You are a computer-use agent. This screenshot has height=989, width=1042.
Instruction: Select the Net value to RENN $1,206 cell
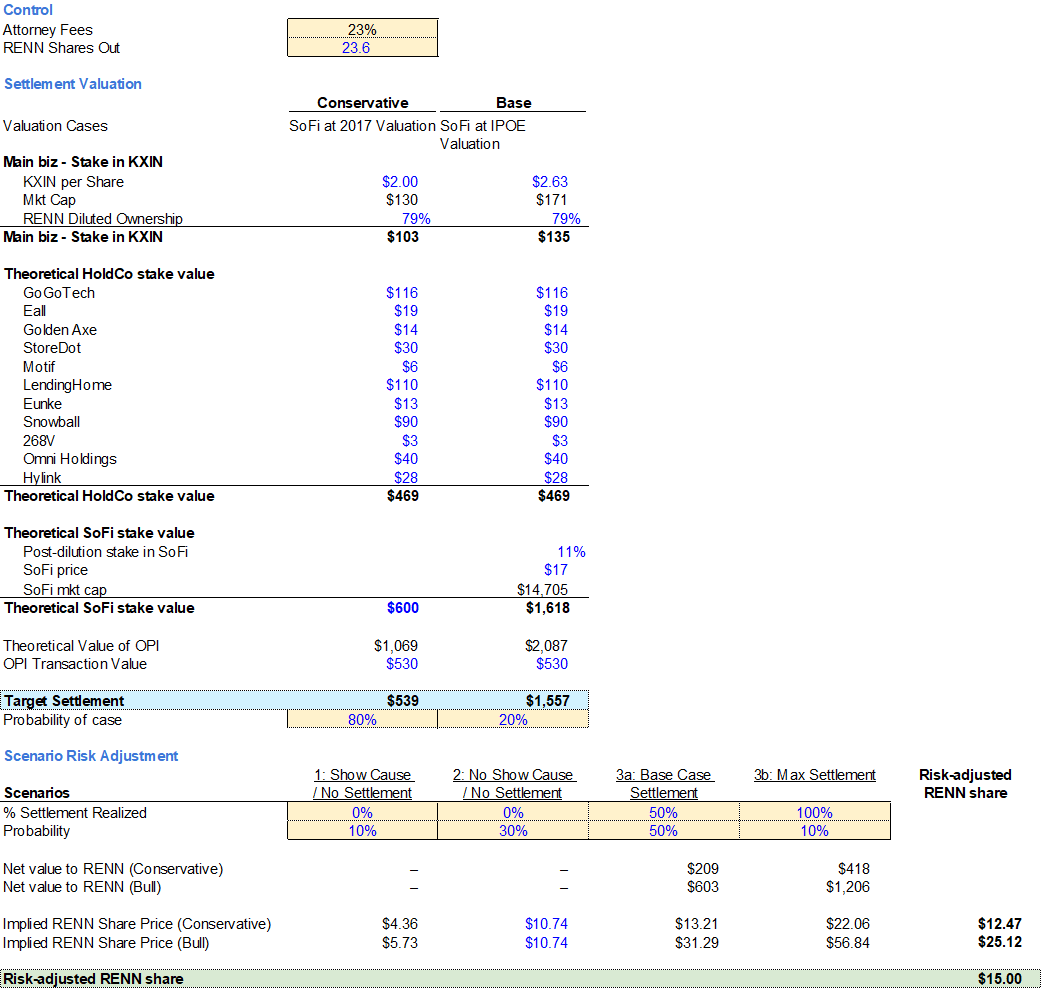[x=847, y=887]
